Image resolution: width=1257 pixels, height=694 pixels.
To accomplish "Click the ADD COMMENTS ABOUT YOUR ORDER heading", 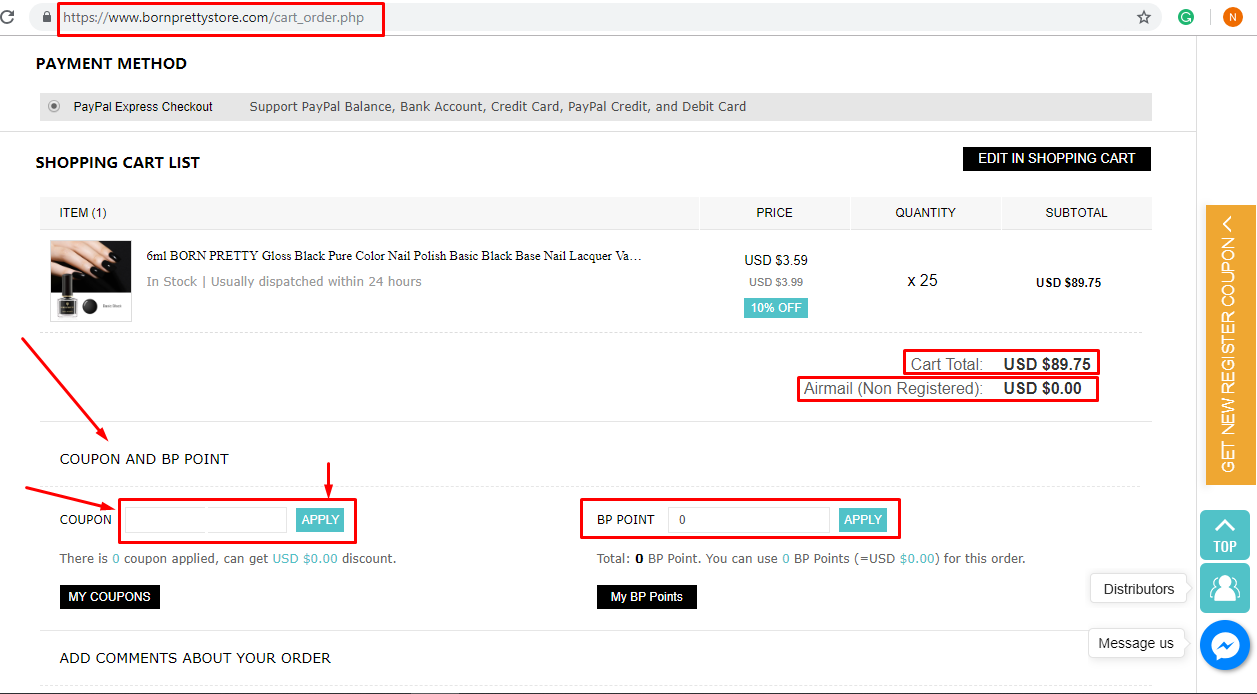I will pyautogui.click(x=195, y=658).
